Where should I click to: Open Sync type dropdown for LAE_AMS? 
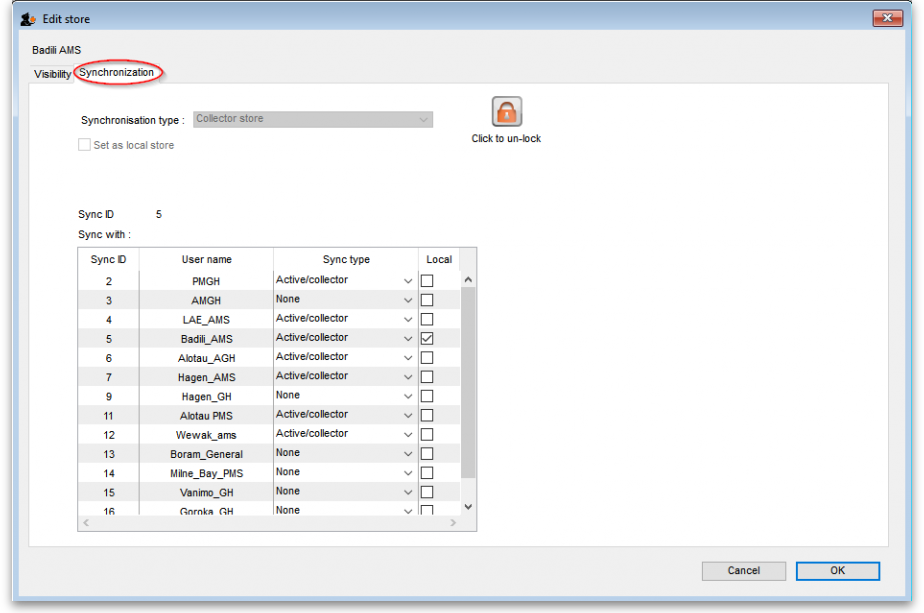pyautogui.click(x=407, y=320)
